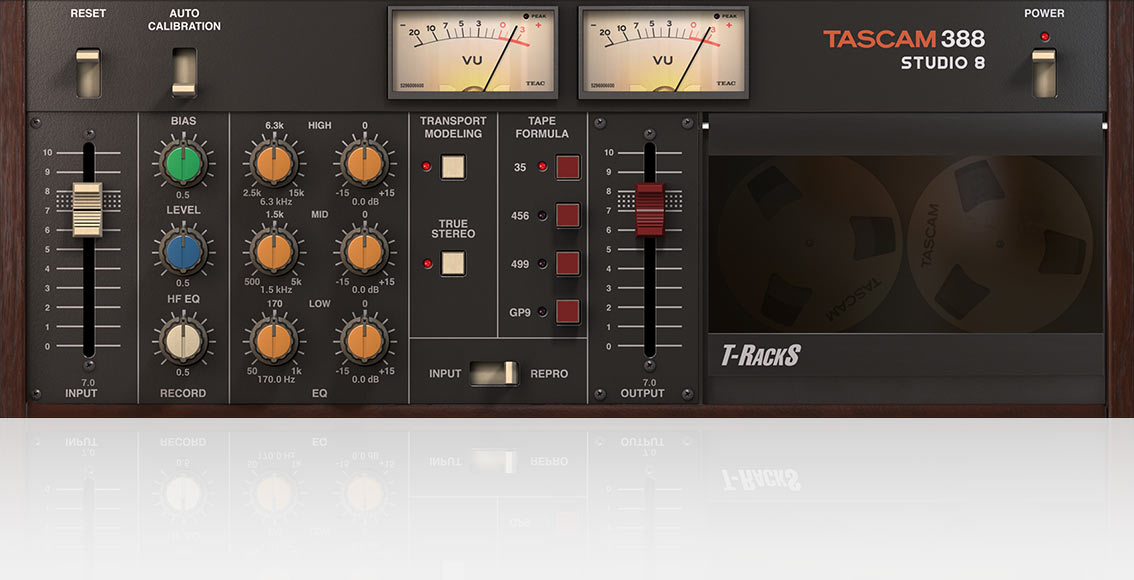Select tape formula GP9
This screenshot has width=1134, height=580.
pos(568,312)
